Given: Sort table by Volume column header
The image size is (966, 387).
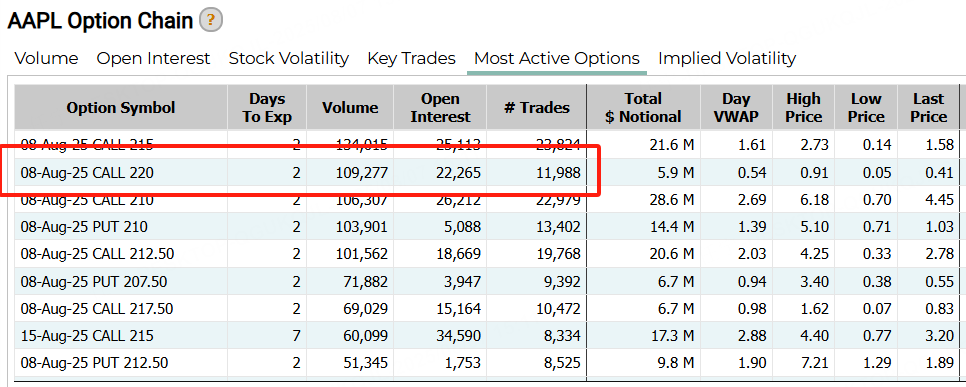Looking at the screenshot, I should [350, 107].
